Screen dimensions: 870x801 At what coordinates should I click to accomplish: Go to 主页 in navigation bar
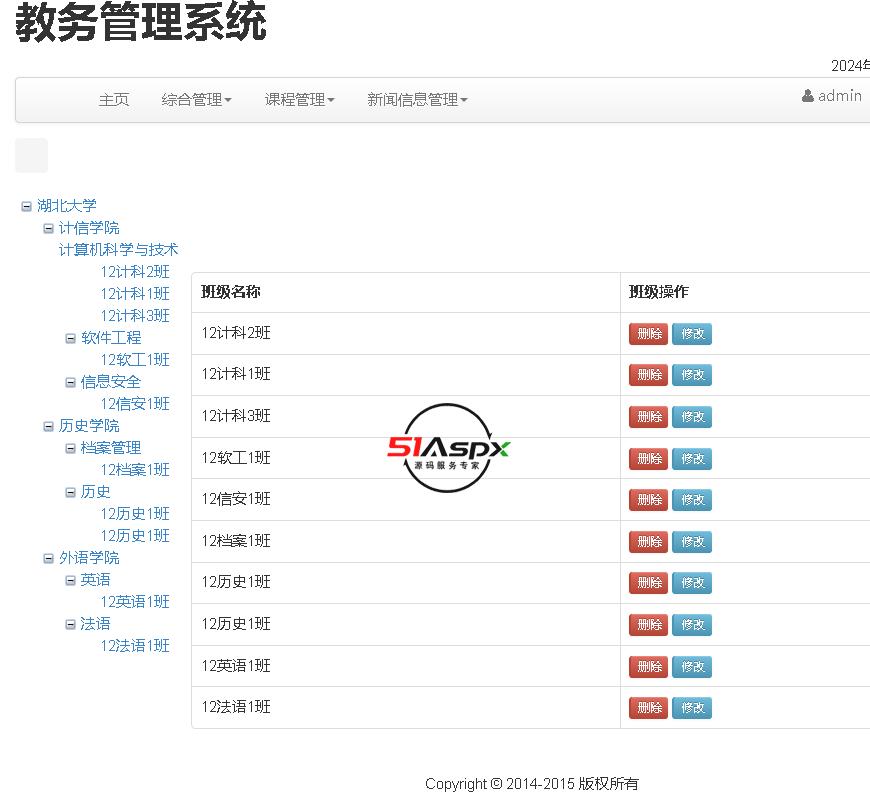pyautogui.click(x=114, y=99)
